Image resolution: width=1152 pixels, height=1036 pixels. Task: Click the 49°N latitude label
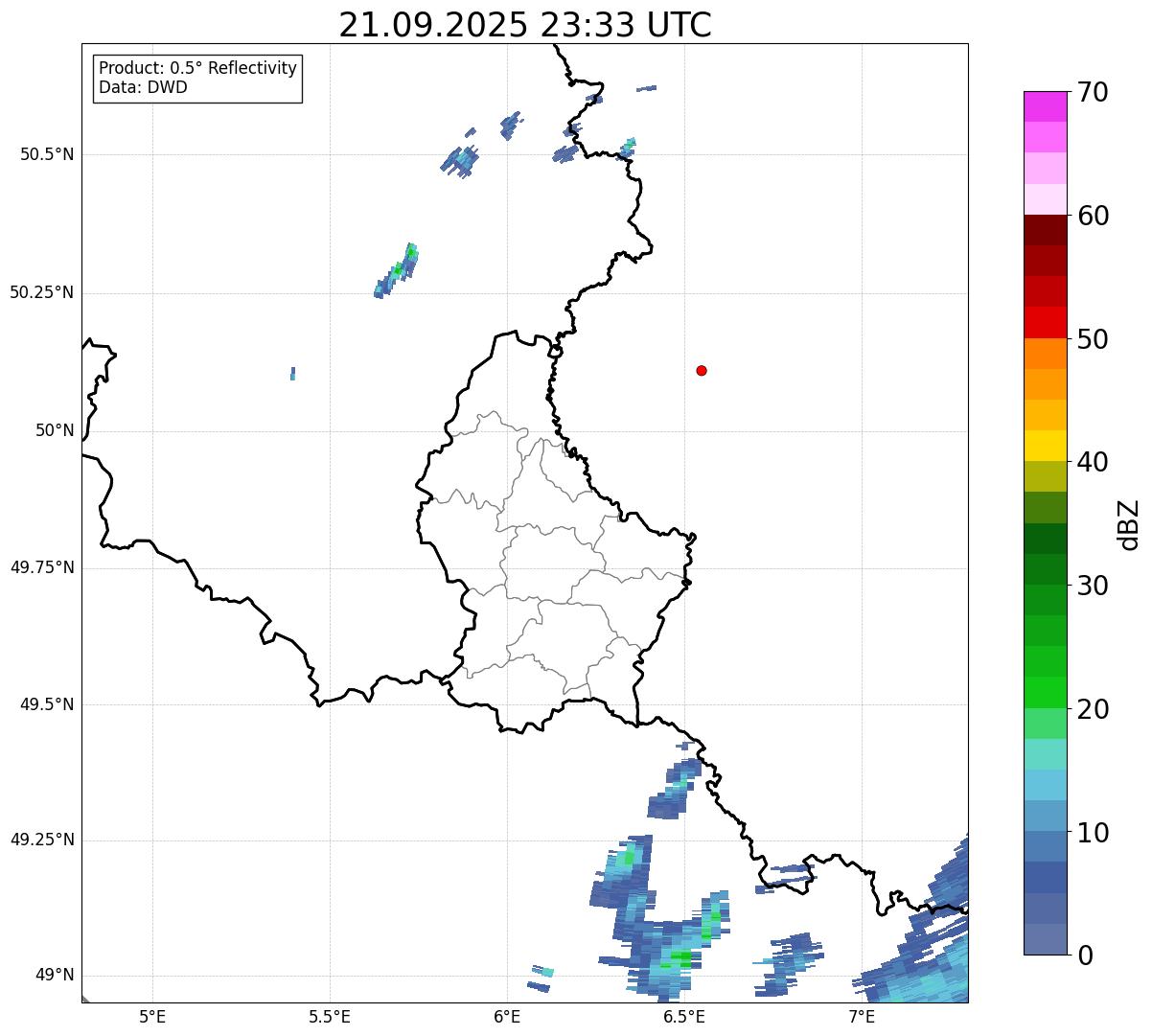tap(55, 976)
